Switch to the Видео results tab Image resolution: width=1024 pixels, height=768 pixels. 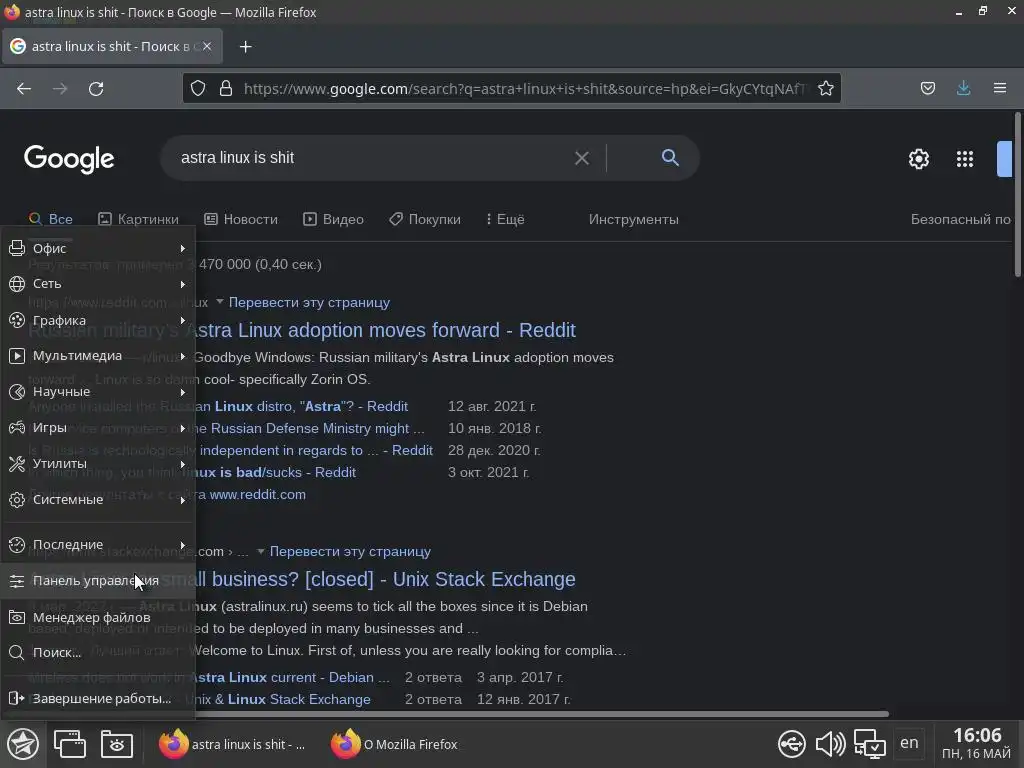[x=334, y=219]
